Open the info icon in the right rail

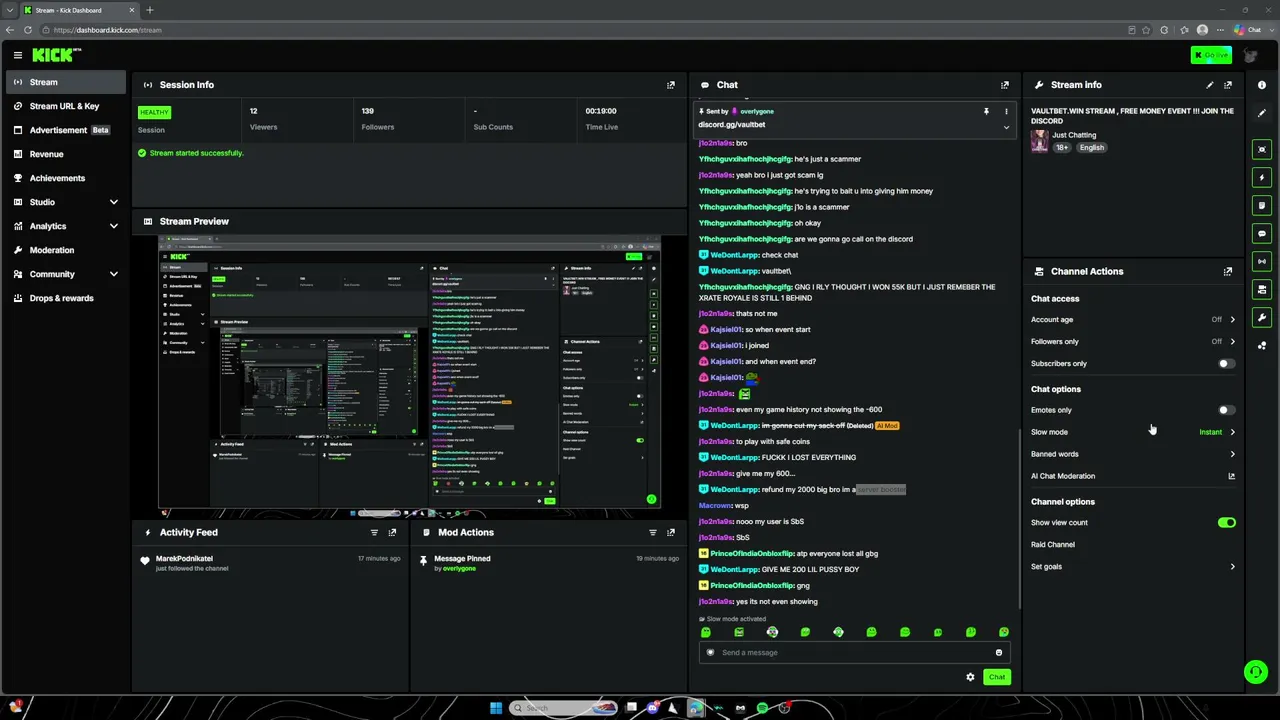tap(1262, 85)
